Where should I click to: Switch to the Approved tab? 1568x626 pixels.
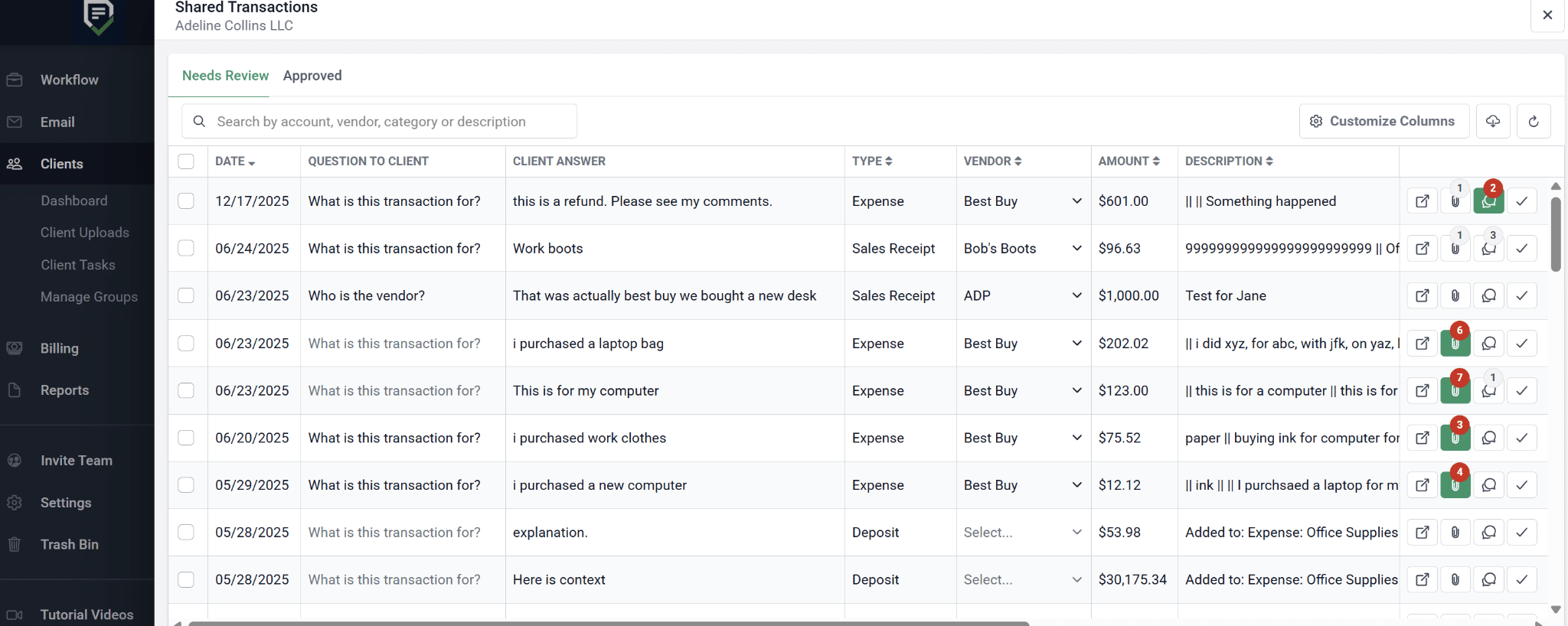click(312, 76)
